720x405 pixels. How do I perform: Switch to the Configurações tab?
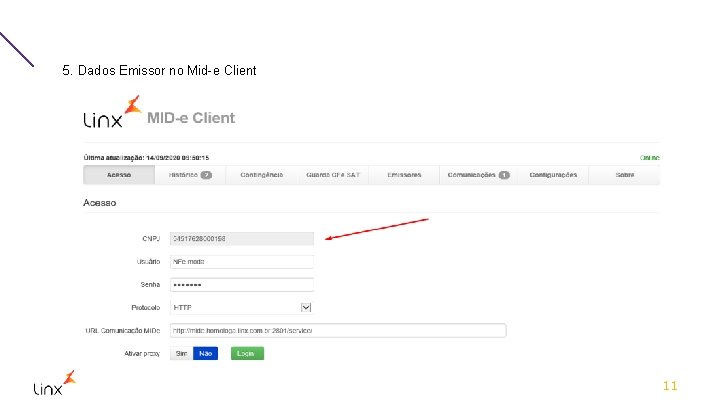553,175
